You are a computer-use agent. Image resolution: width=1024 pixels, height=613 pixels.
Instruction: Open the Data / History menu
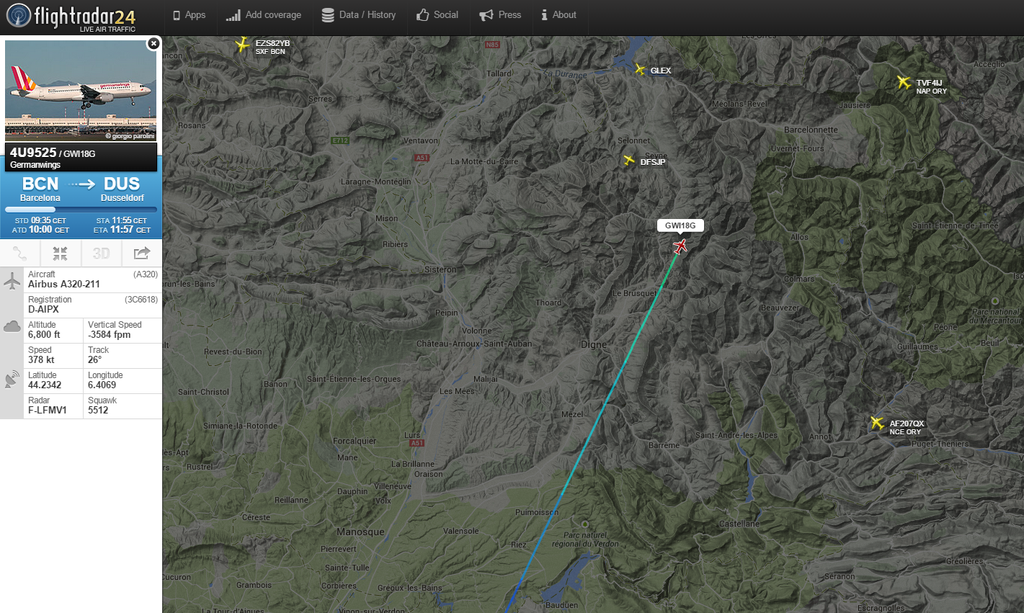pyautogui.click(x=359, y=15)
